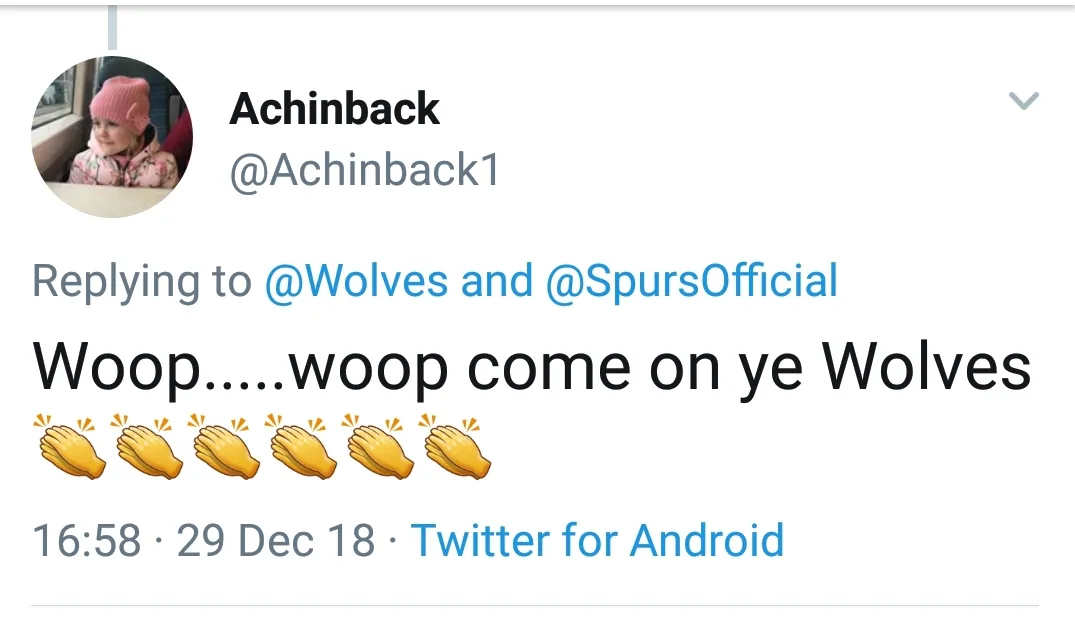Click the Achinback profile picture
The height and width of the screenshot is (639, 1075).
click(x=111, y=137)
